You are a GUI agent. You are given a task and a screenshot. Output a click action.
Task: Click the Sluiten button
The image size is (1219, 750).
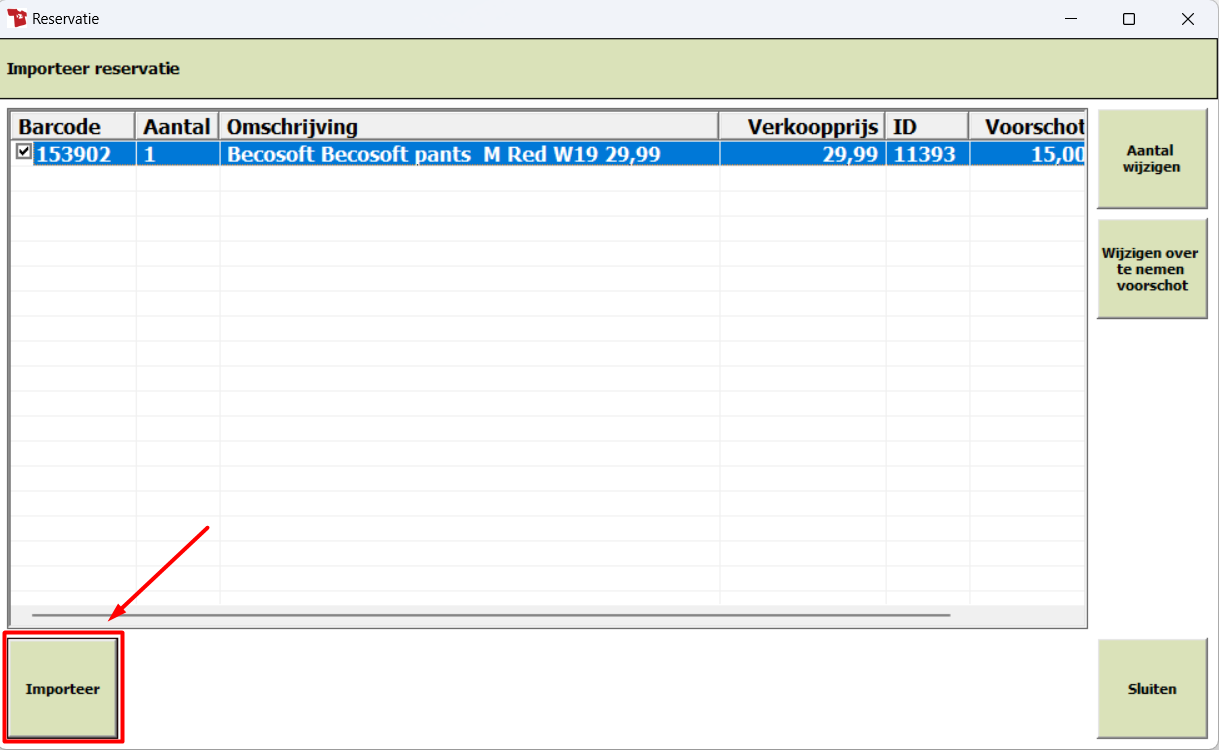(x=1152, y=689)
